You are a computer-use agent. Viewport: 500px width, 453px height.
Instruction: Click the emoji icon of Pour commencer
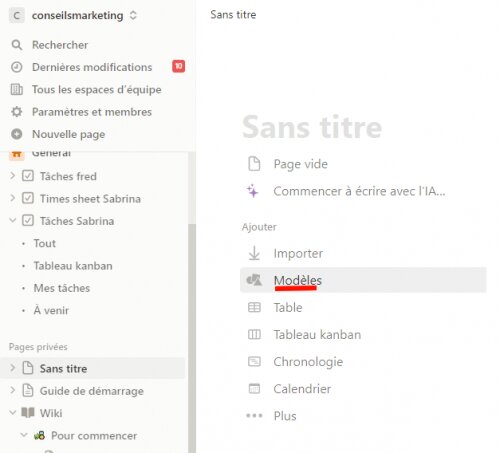pyautogui.click(x=39, y=435)
